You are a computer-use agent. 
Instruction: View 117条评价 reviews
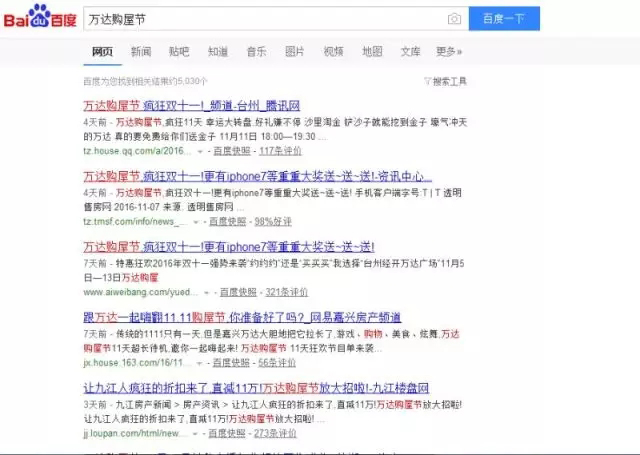[280, 151]
